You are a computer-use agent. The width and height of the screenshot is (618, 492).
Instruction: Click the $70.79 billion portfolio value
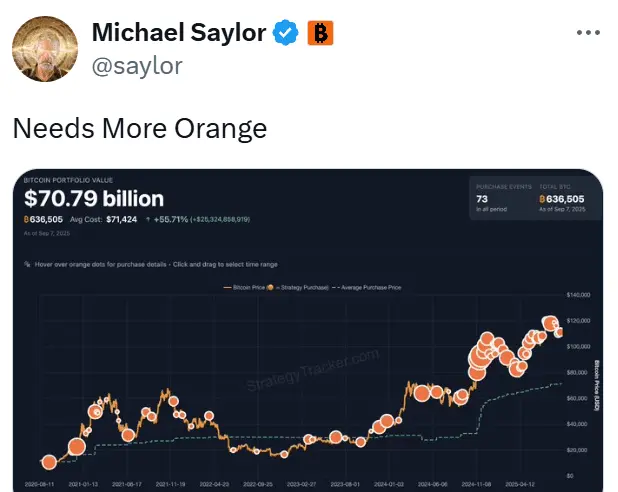94,198
